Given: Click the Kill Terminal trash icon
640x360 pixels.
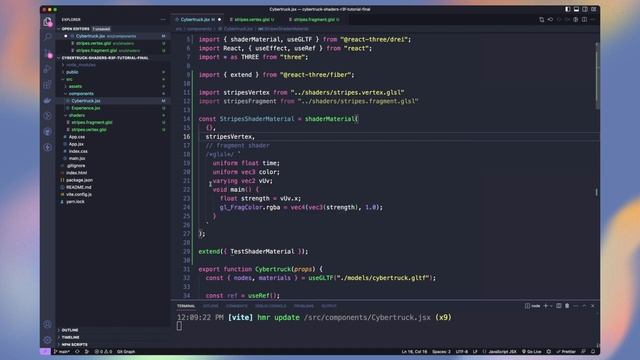Looking at the screenshot, I should (x=567, y=306).
